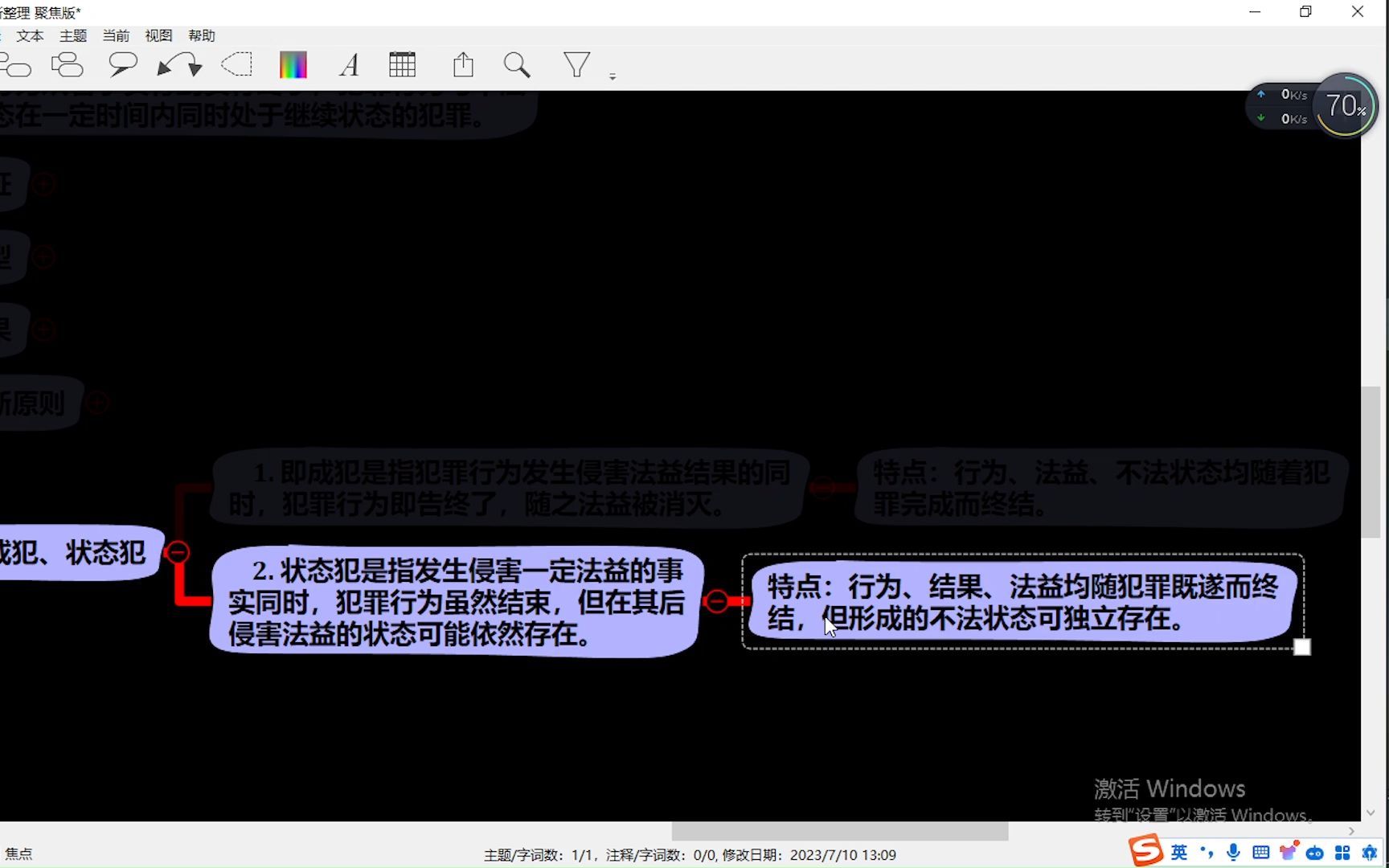Open the Sogou toolbox grid icon
1389x868 pixels.
(1342, 853)
